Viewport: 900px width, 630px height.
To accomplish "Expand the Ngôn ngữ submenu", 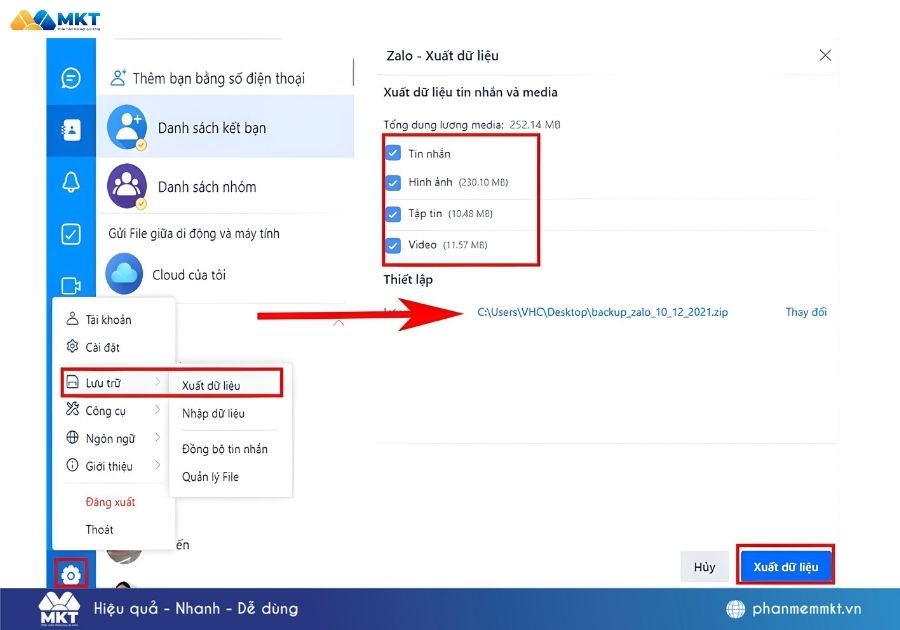I will 110,437.
